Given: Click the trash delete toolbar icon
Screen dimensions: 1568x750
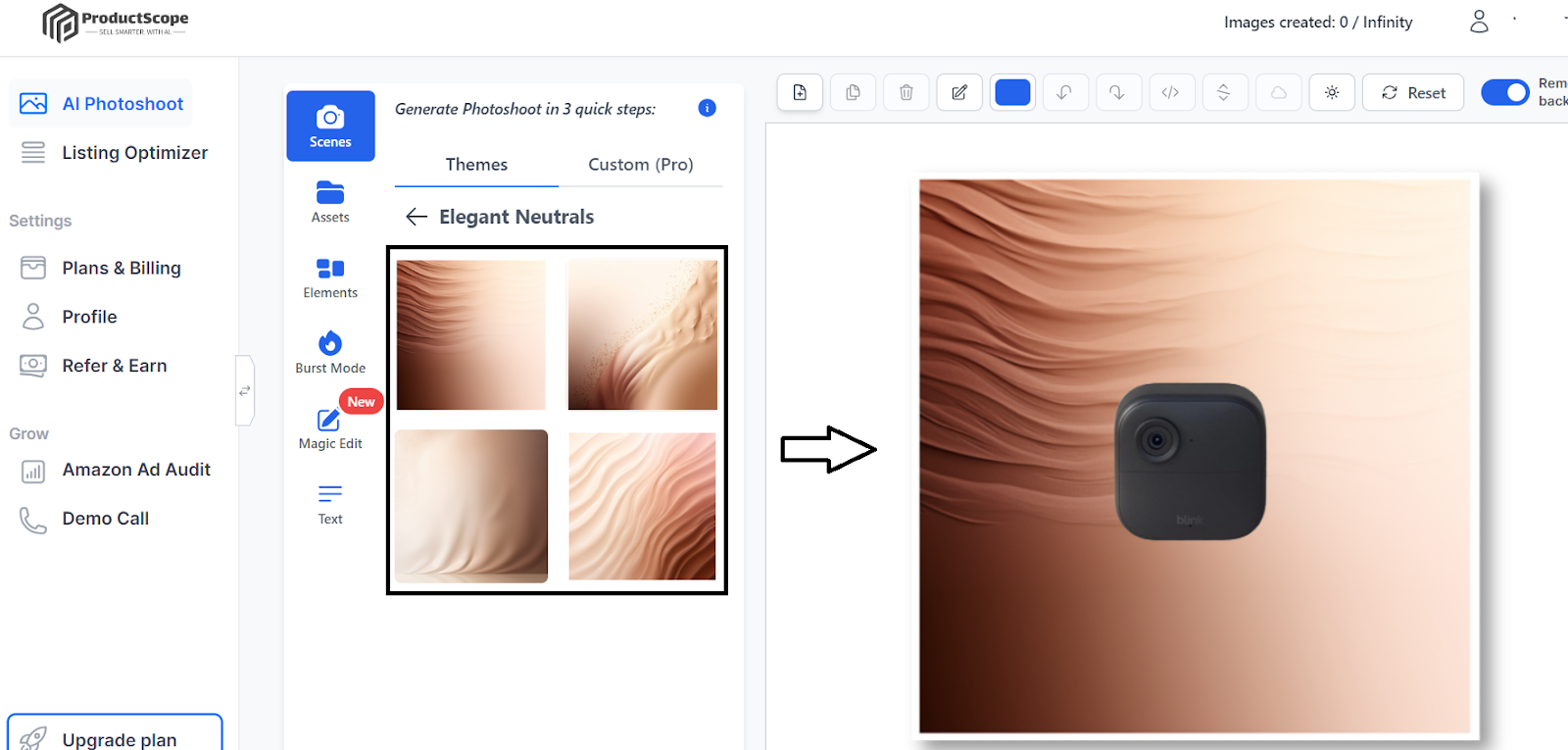Looking at the screenshot, I should pyautogui.click(x=906, y=92).
